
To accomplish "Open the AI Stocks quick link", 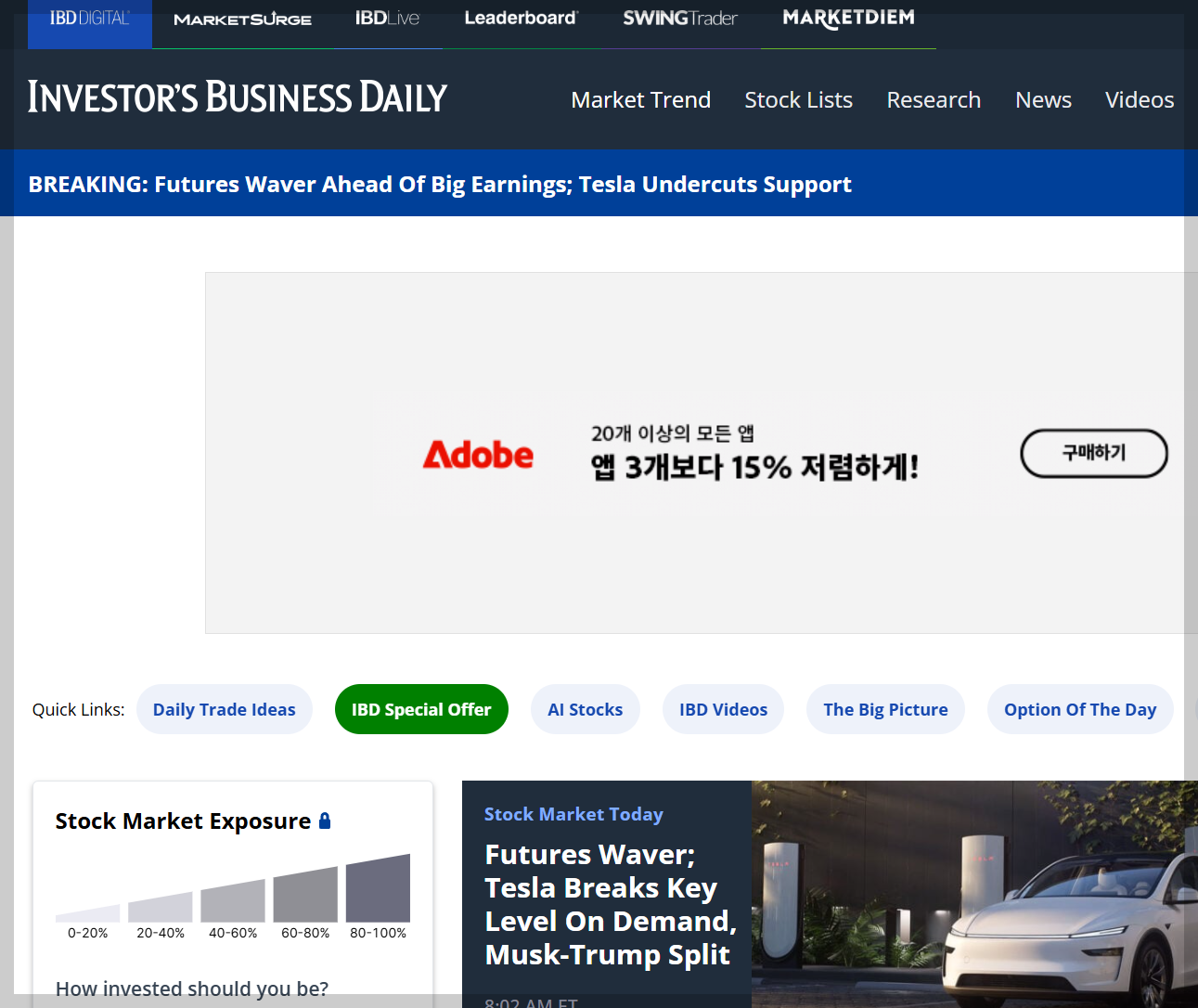I will tap(586, 709).
